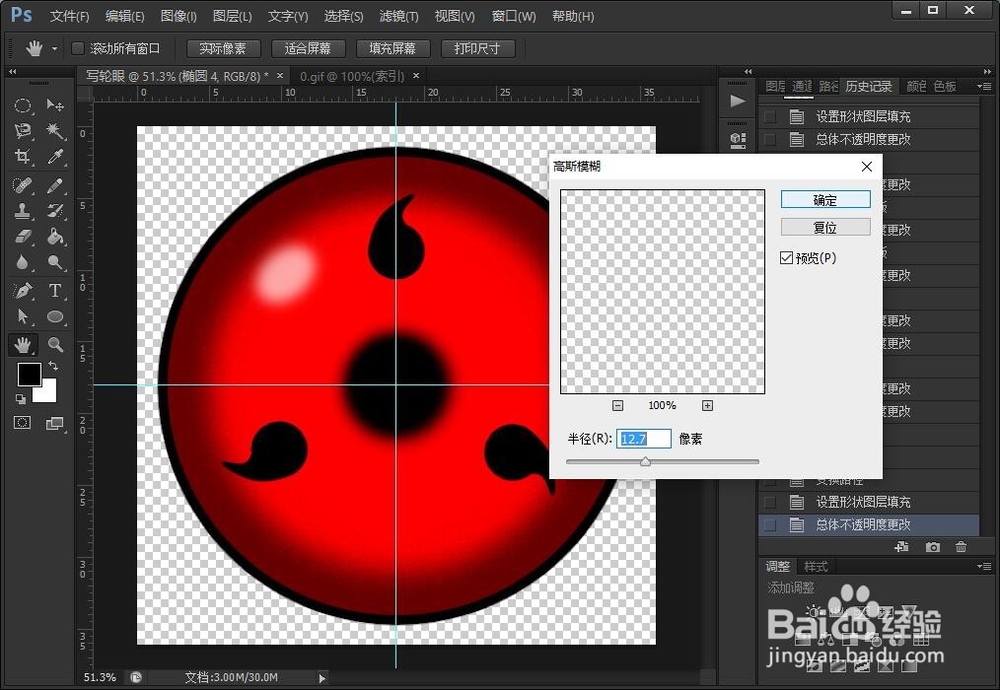Select the Healing Brush tool
Viewport: 1000px width, 690px height.
click(x=23, y=186)
